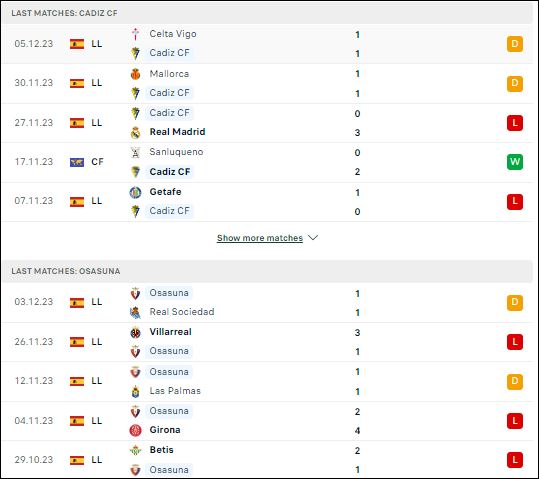Open the Real Madrid team name link
This screenshot has width=539, height=479.
click(x=177, y=132)
